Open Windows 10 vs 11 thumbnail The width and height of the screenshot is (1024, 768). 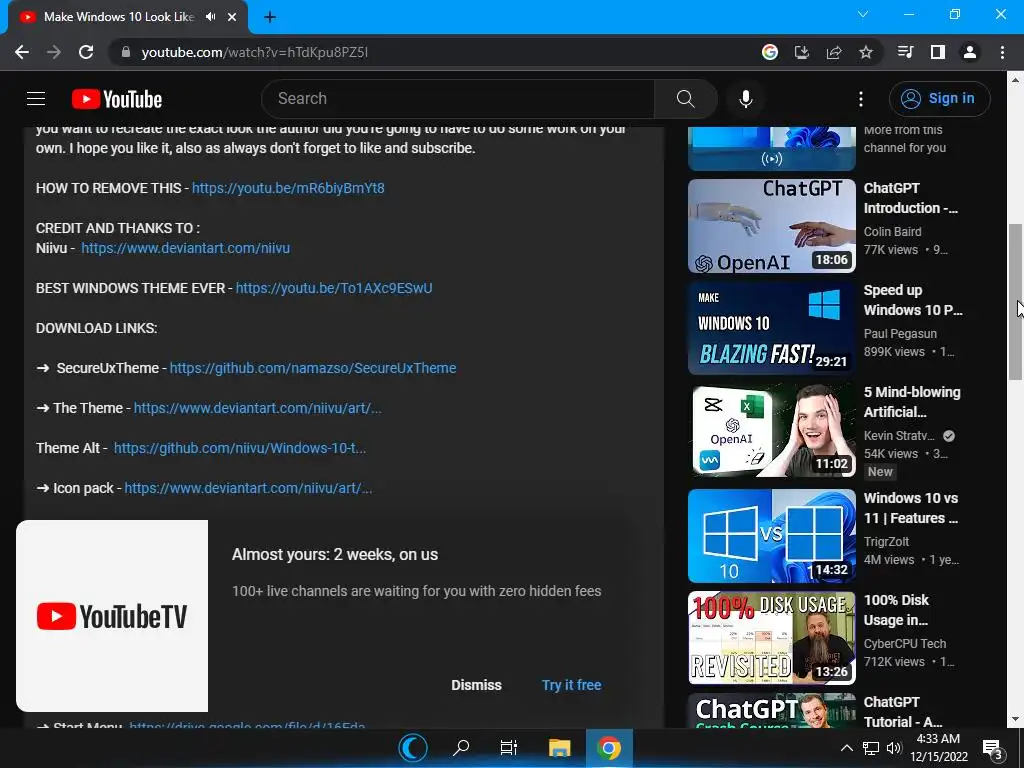pyautogui.click(x=771, y=536)
